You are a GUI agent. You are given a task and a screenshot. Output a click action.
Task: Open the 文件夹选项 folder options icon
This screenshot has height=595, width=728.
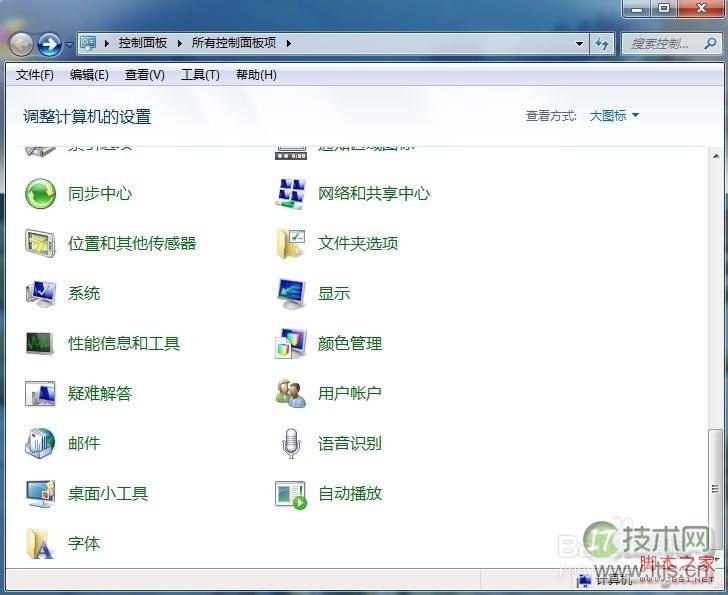pos(291,244)
